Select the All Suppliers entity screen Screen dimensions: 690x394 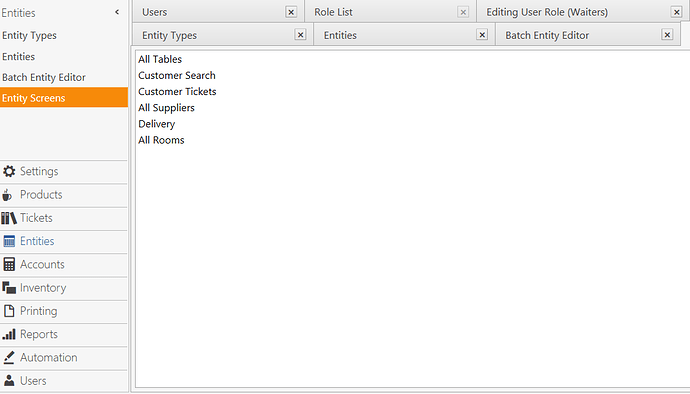166,108
